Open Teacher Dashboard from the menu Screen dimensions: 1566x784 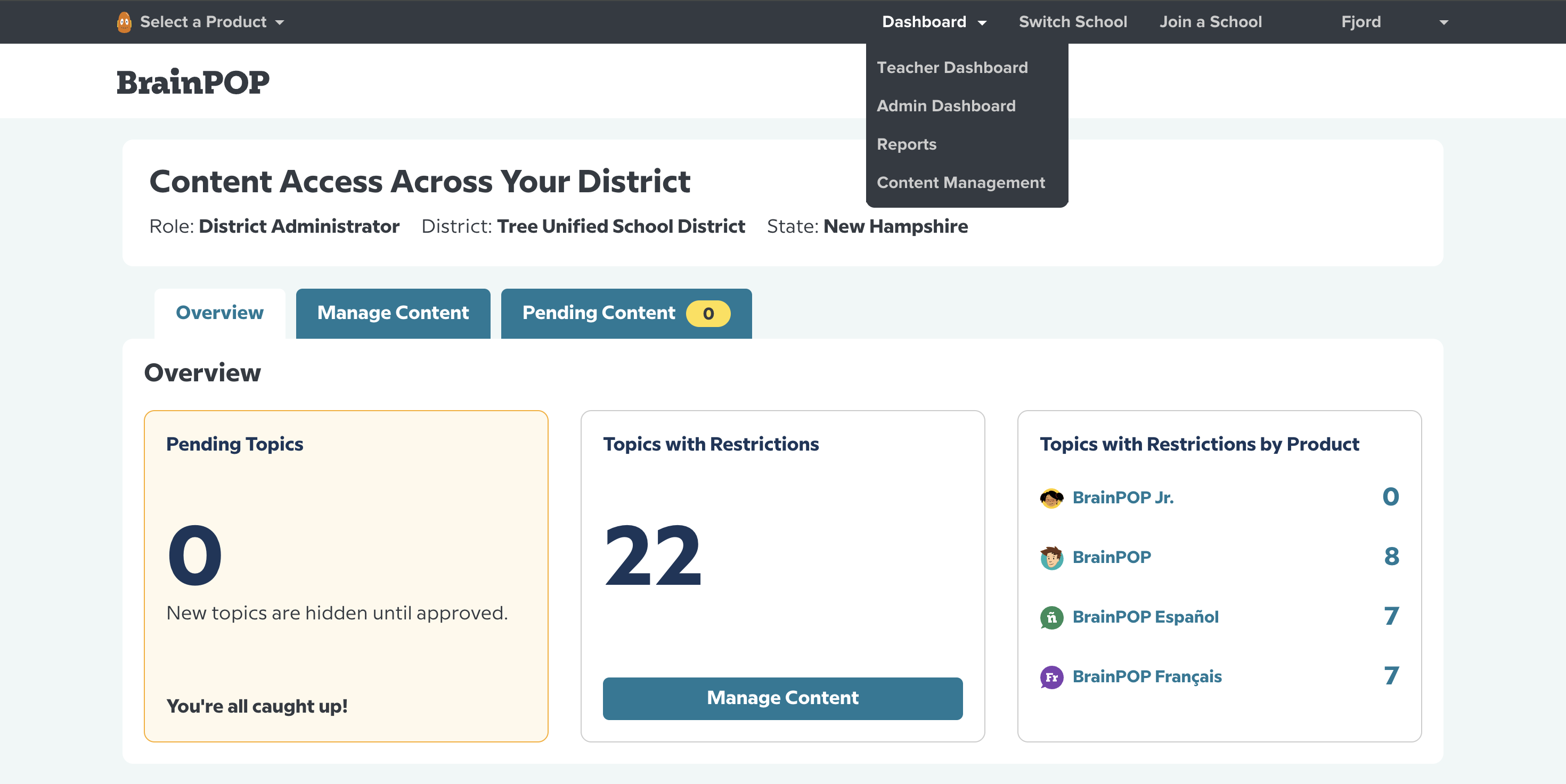[x=952, y=68]
